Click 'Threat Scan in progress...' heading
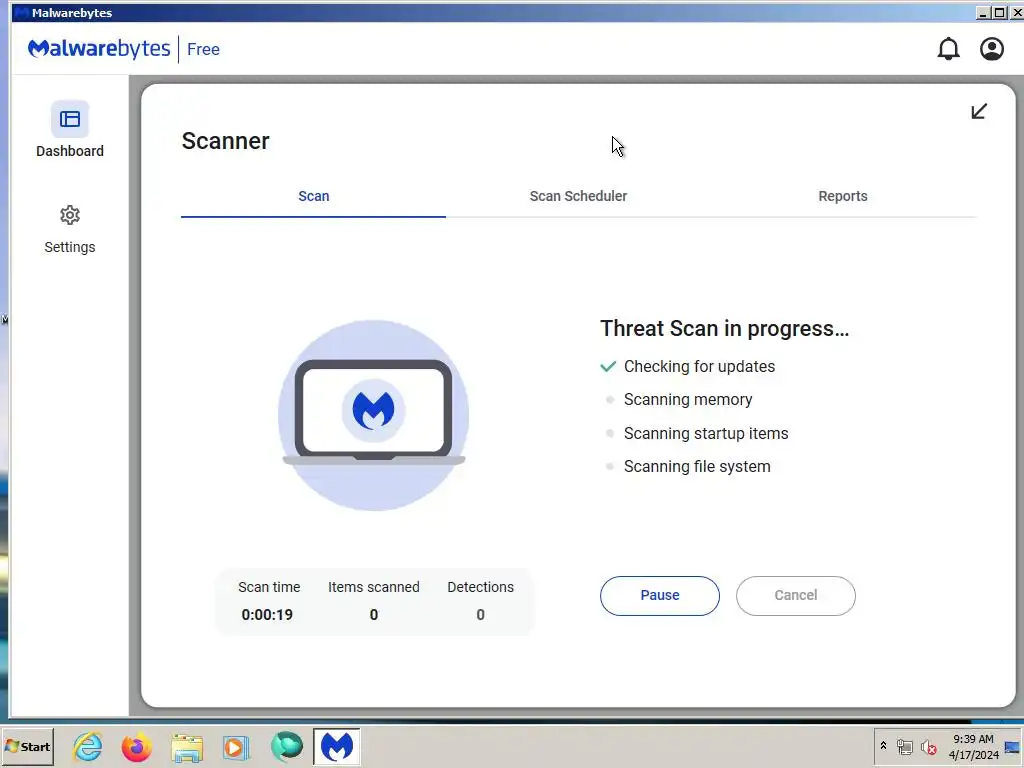The width and height of the screenshot is (1024, 768). click(724, 328)
